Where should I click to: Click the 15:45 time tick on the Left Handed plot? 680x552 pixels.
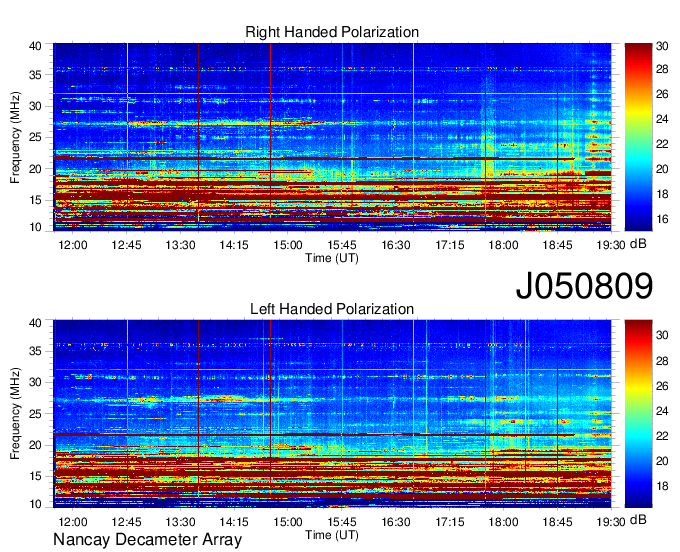click(x=342, y=522)
